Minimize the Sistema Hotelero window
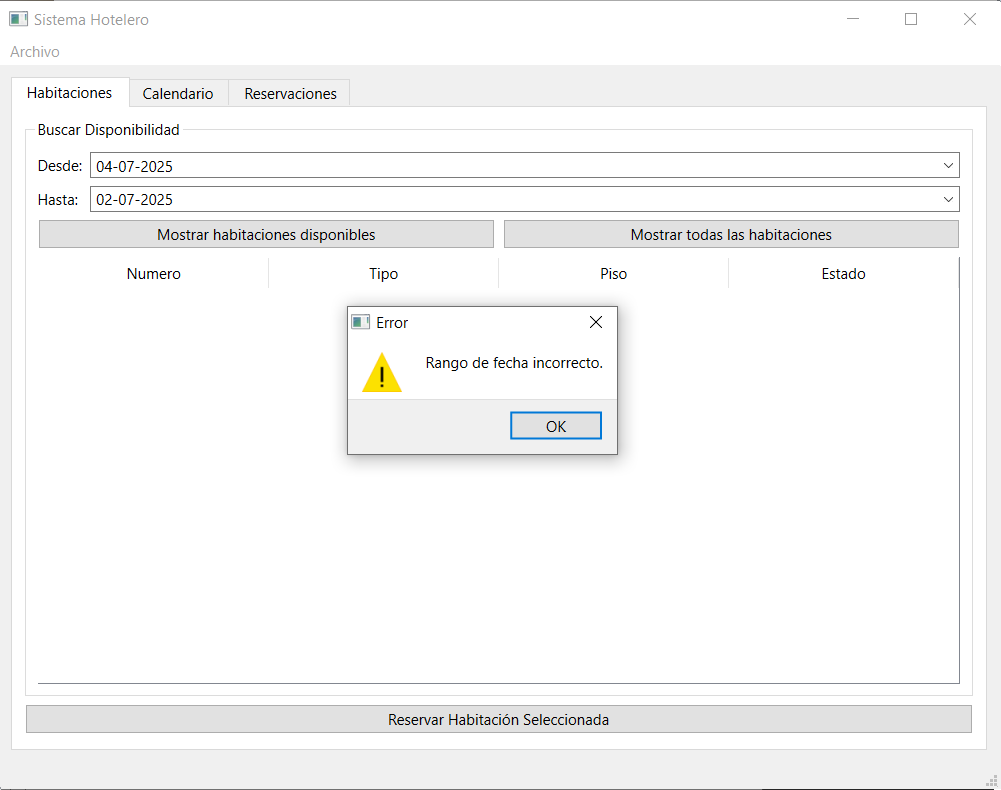The height and width of the screenshot is (790, 1001). click(853, 19)
